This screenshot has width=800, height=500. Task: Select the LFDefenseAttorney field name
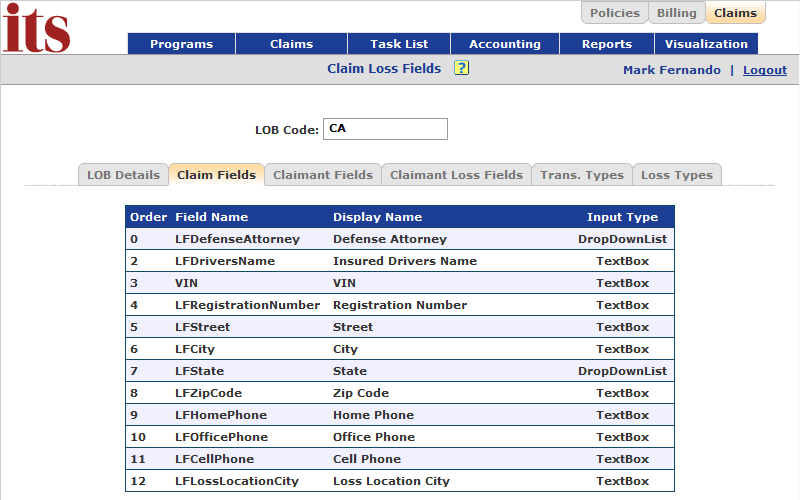[x=237, y=239]
